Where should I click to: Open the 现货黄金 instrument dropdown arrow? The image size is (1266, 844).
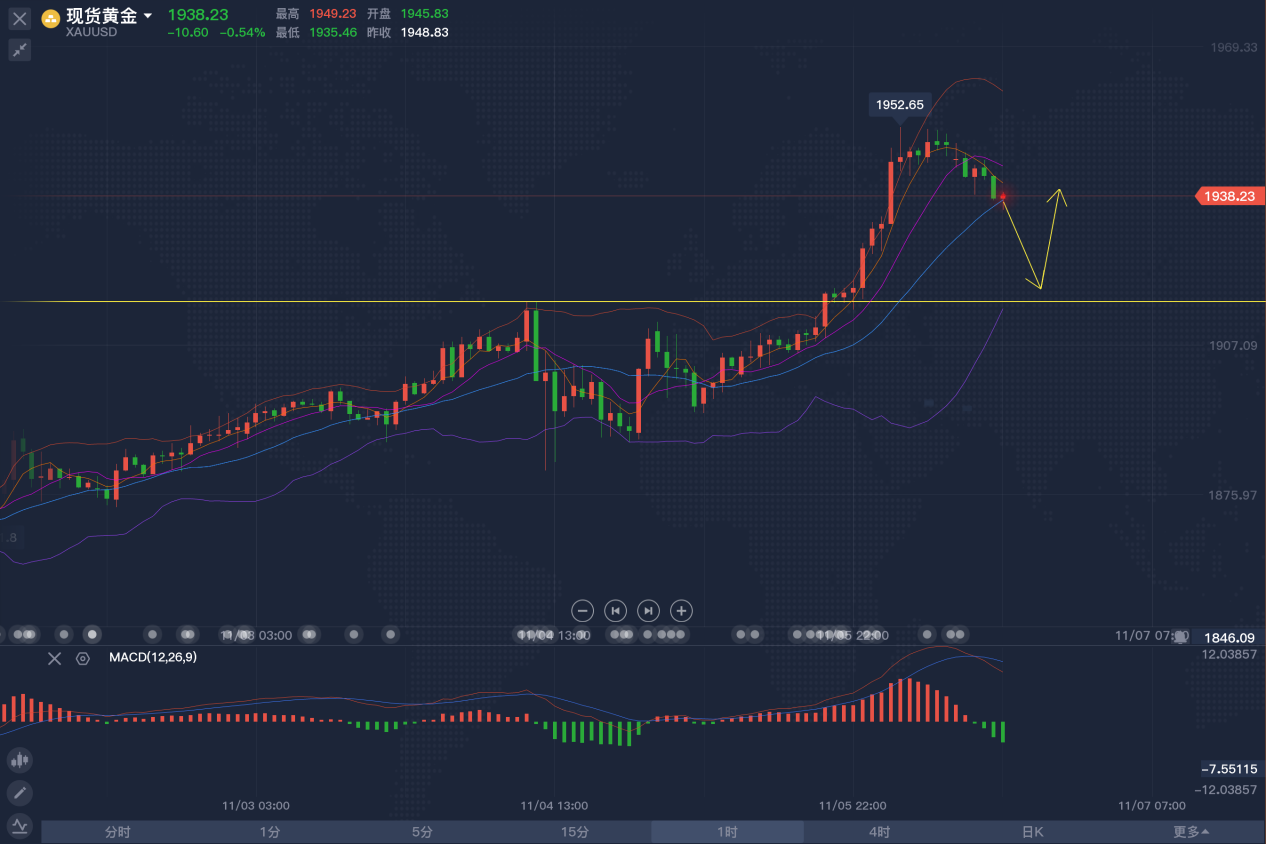(x=148, y=16)
